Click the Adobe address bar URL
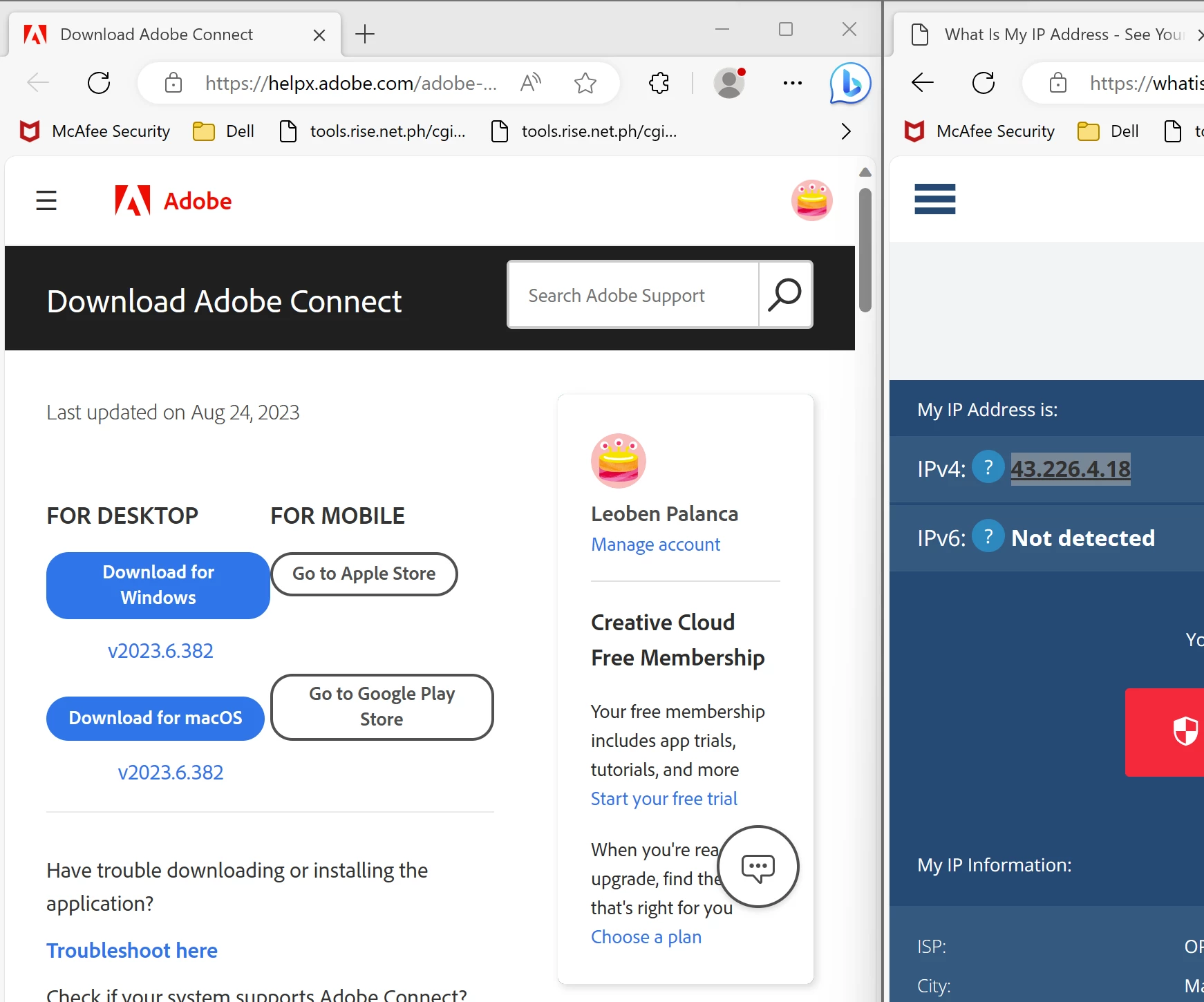This screenshot has height=1002, width=1204. [x=351, y=83]
